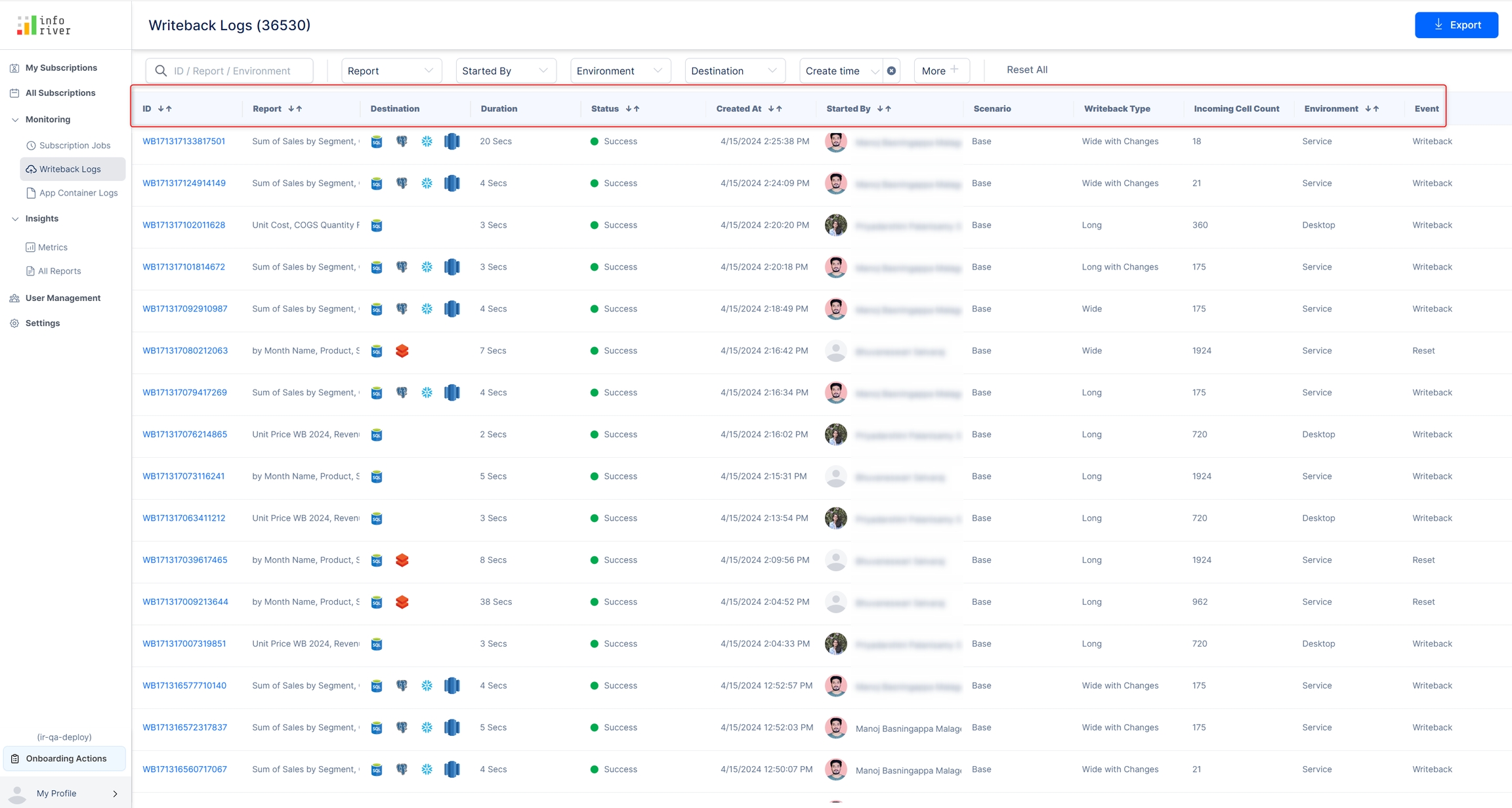This screenshot has width=1512, height=808.
Task: Click the clear icon on Create time filter
Action: pyautogui.click(x=891, y=71)
